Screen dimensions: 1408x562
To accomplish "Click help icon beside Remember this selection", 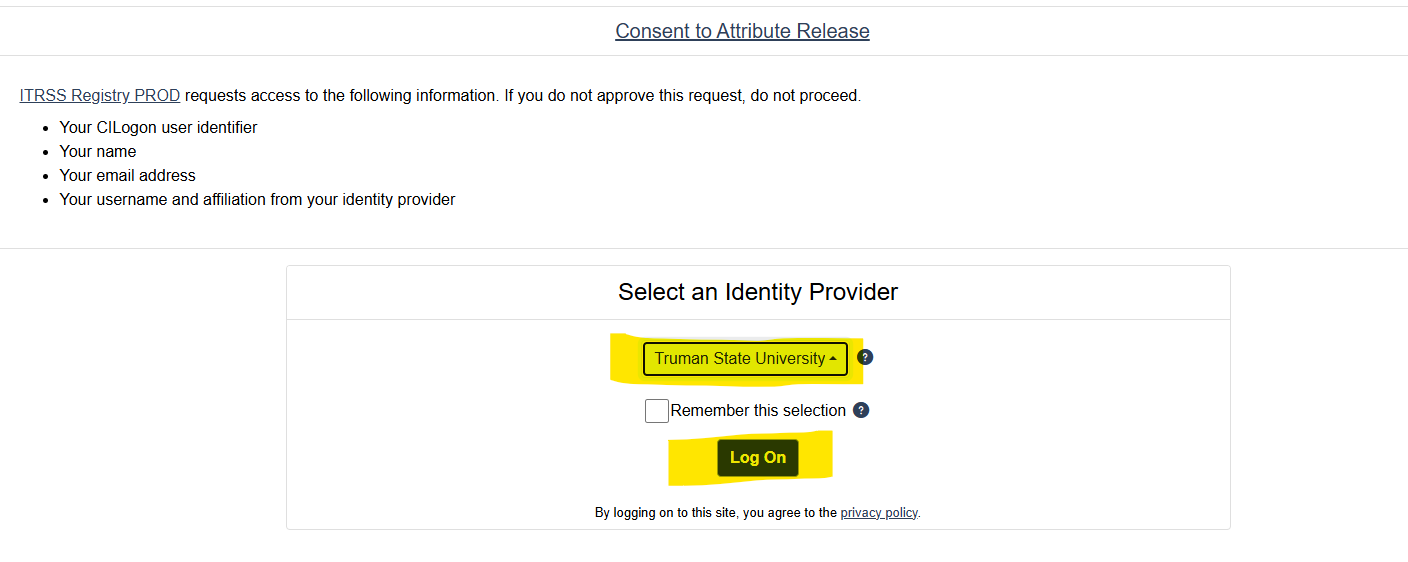I will click(x=861, y=410).
